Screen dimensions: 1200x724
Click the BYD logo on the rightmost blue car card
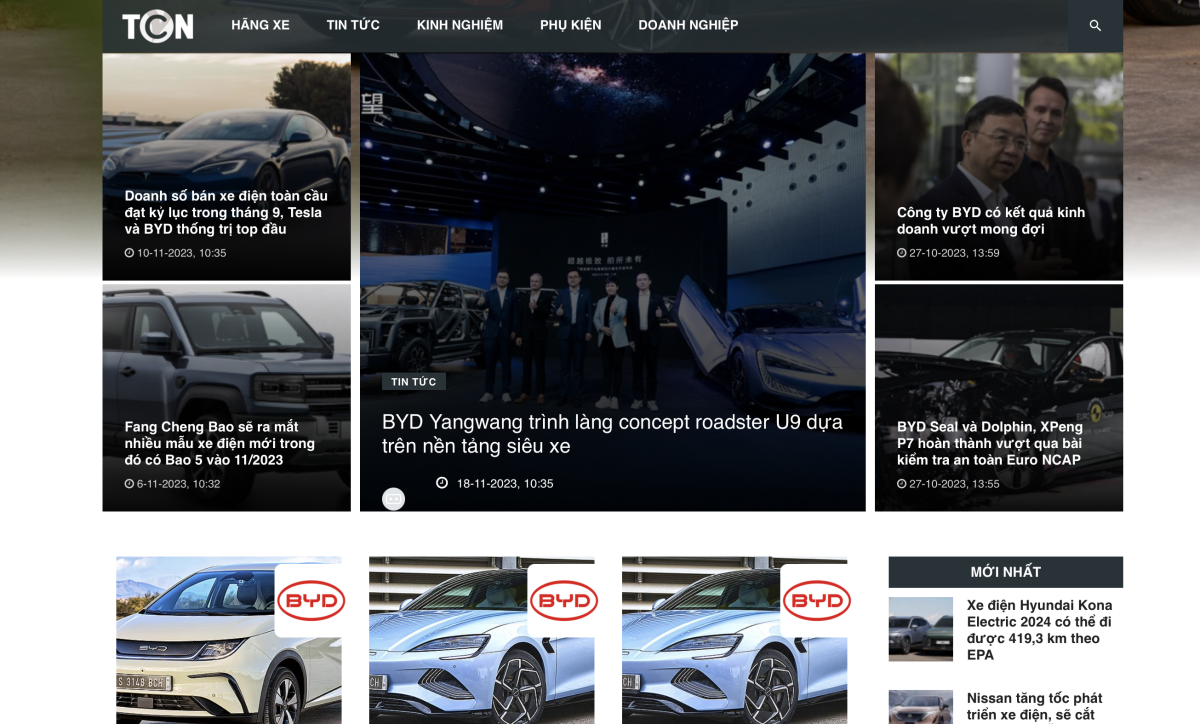[816, 601]
